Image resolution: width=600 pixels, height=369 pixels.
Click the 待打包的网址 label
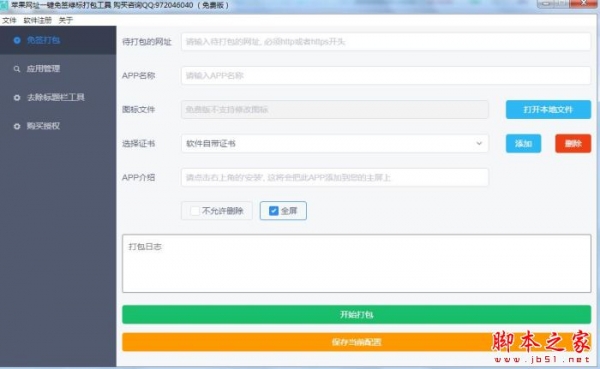pos(147,42)
